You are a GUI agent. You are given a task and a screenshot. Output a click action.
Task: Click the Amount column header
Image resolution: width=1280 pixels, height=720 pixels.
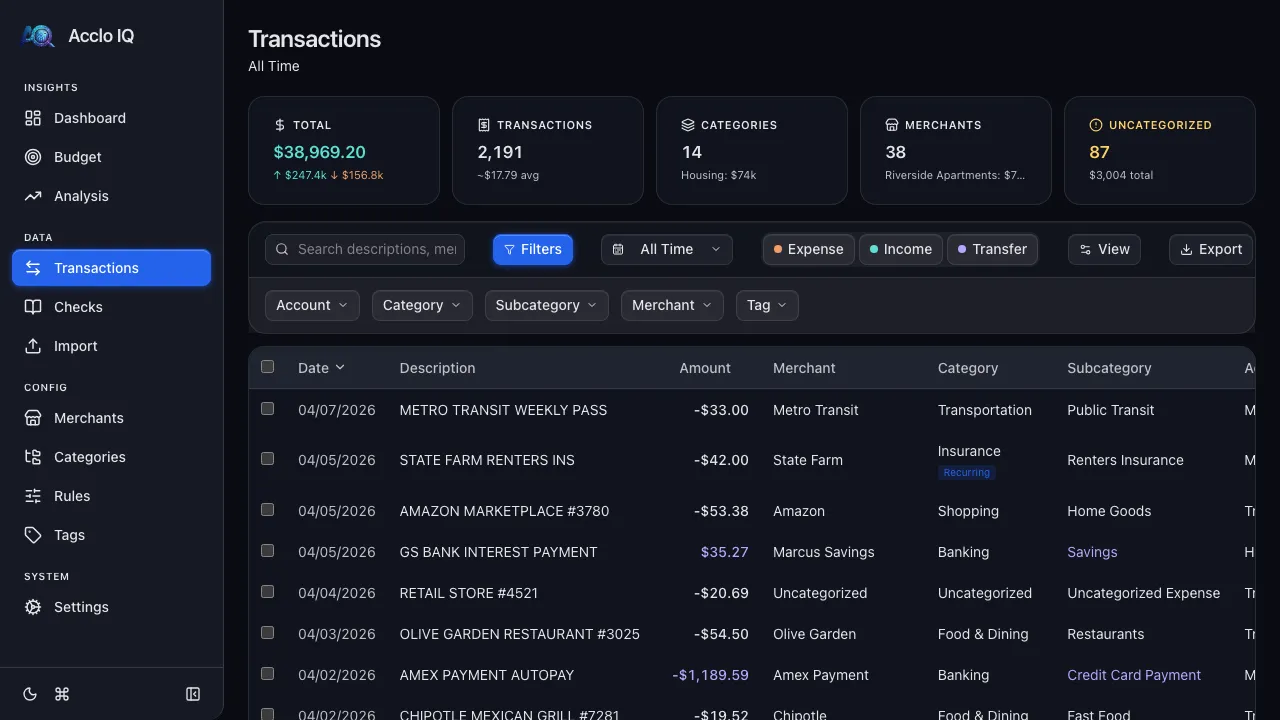coord(705,368)
